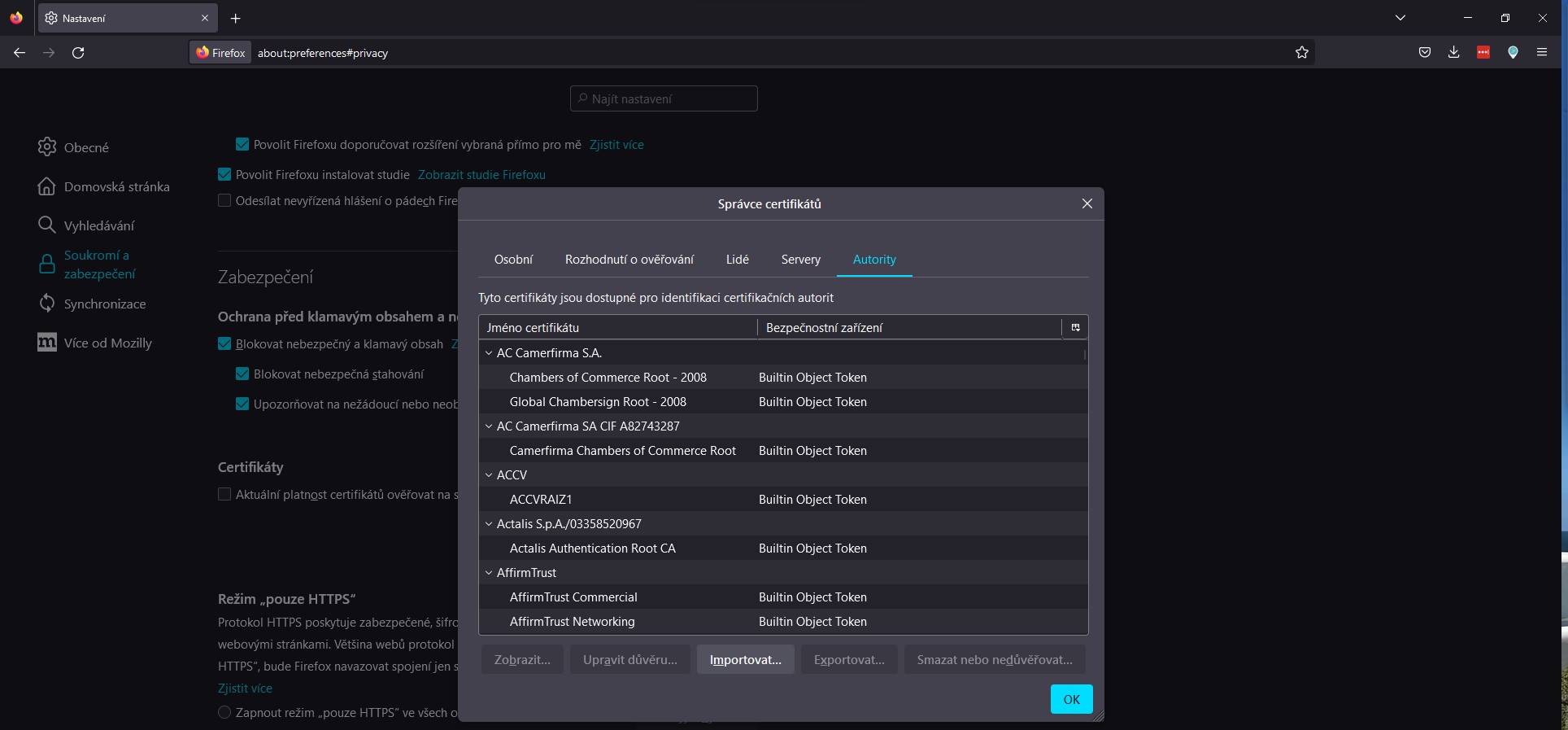The width and height of the screenshot is (1568, 730).
Task: Select the AffirmTrust Commercial certificate
Action: click(783, 597)
